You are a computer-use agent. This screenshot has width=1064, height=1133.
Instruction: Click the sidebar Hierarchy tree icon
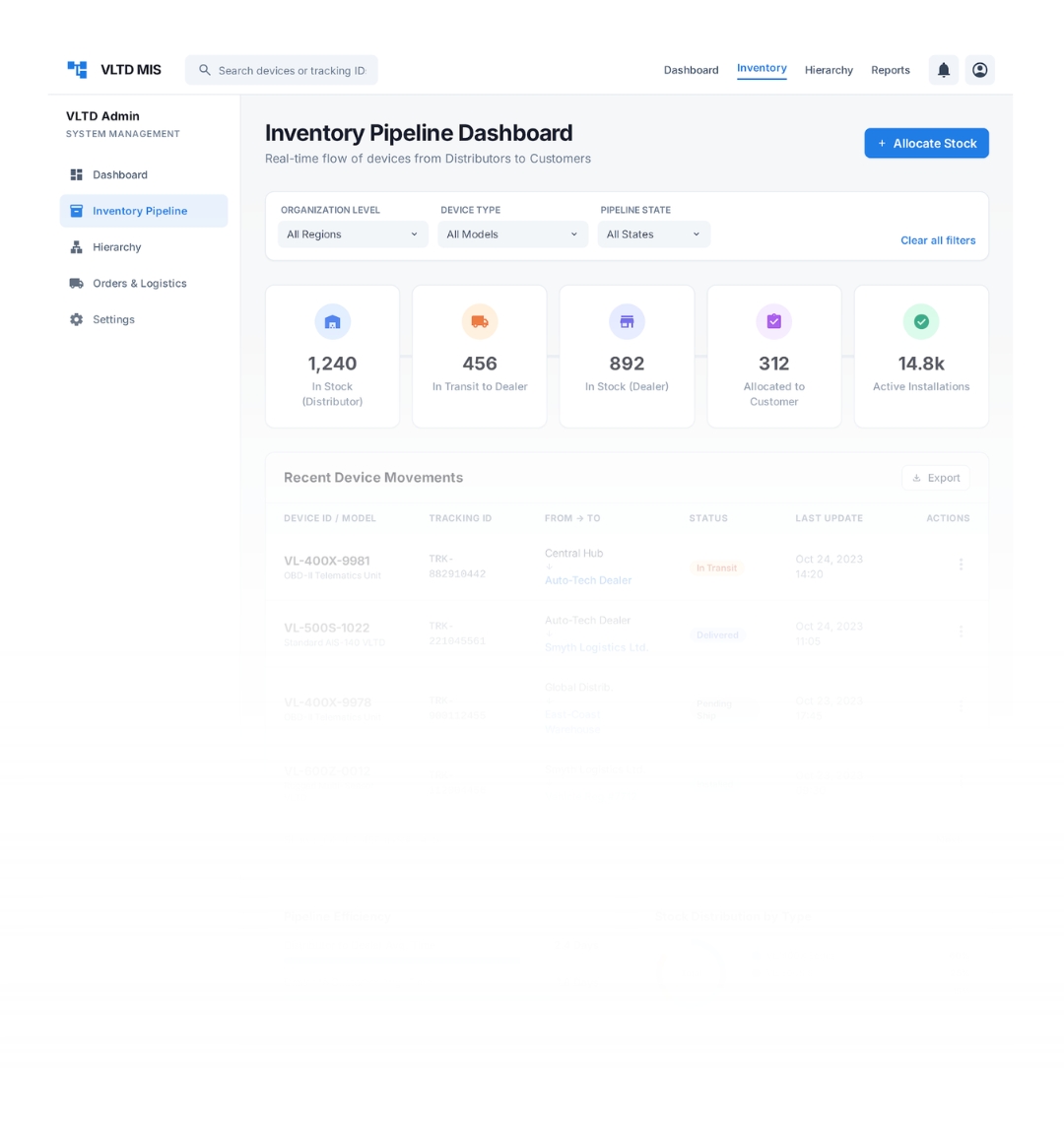pyautogui.click(x=76, y=247)
